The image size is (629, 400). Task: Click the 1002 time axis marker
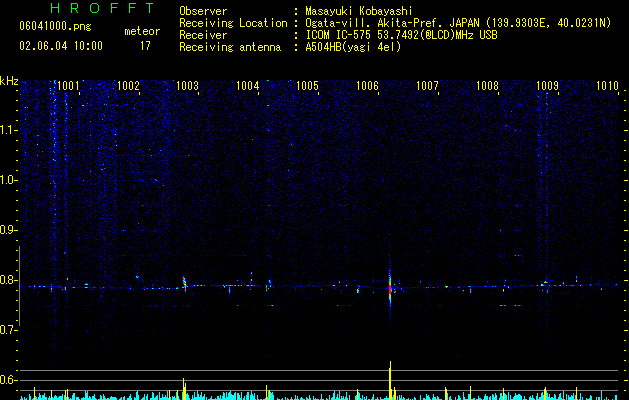(128, 86)
